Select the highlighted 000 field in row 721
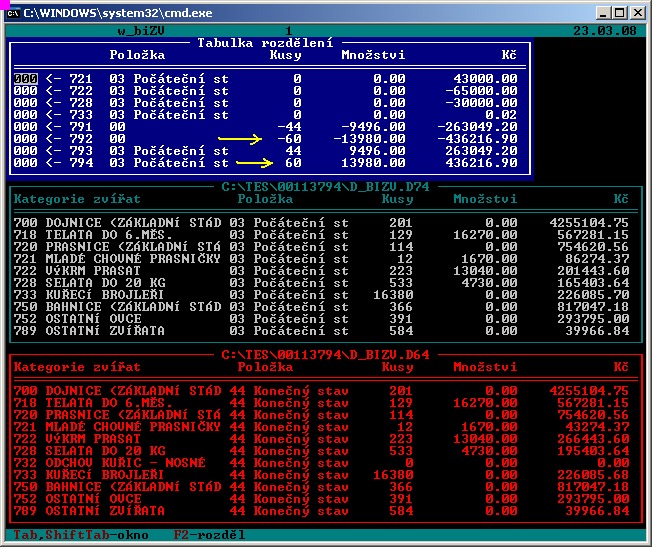The width and height of the screenshot is (652, 547). [x=25, y=79]
